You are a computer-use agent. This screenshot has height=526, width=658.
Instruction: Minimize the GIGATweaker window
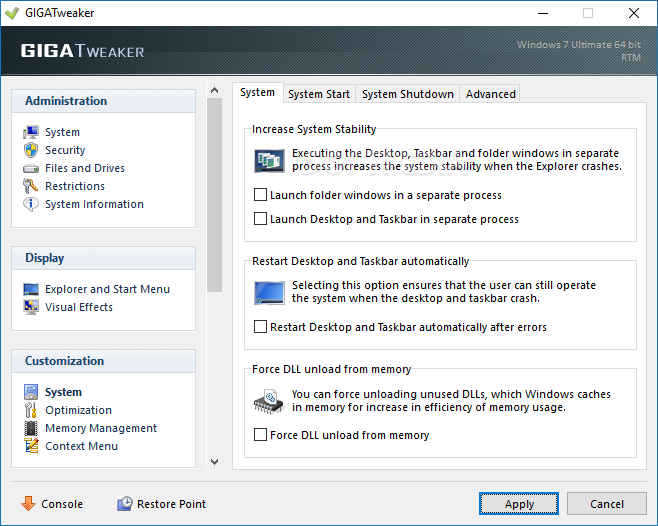point(543,13)
